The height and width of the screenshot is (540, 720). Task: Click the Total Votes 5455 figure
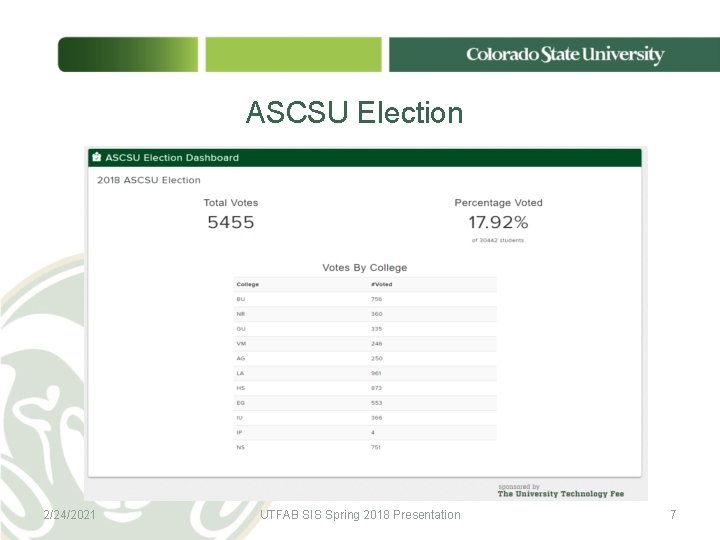point(231,223)
